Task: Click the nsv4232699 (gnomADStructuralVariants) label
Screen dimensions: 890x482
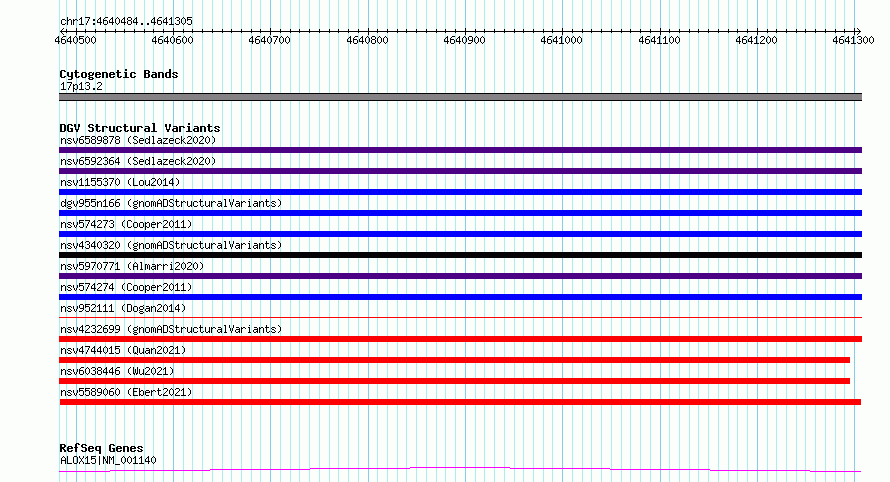Action: (x=171, y=329)
